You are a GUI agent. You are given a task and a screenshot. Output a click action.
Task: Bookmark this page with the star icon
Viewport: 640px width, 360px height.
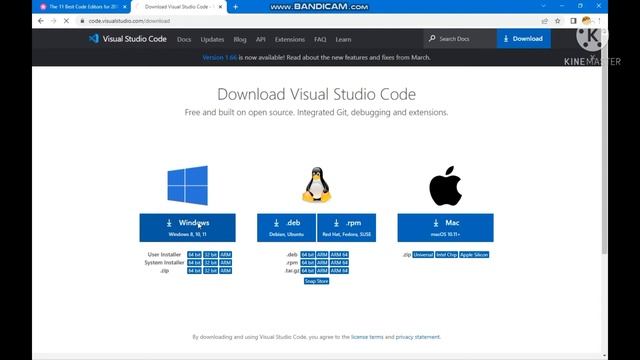[x=558, y=21]
